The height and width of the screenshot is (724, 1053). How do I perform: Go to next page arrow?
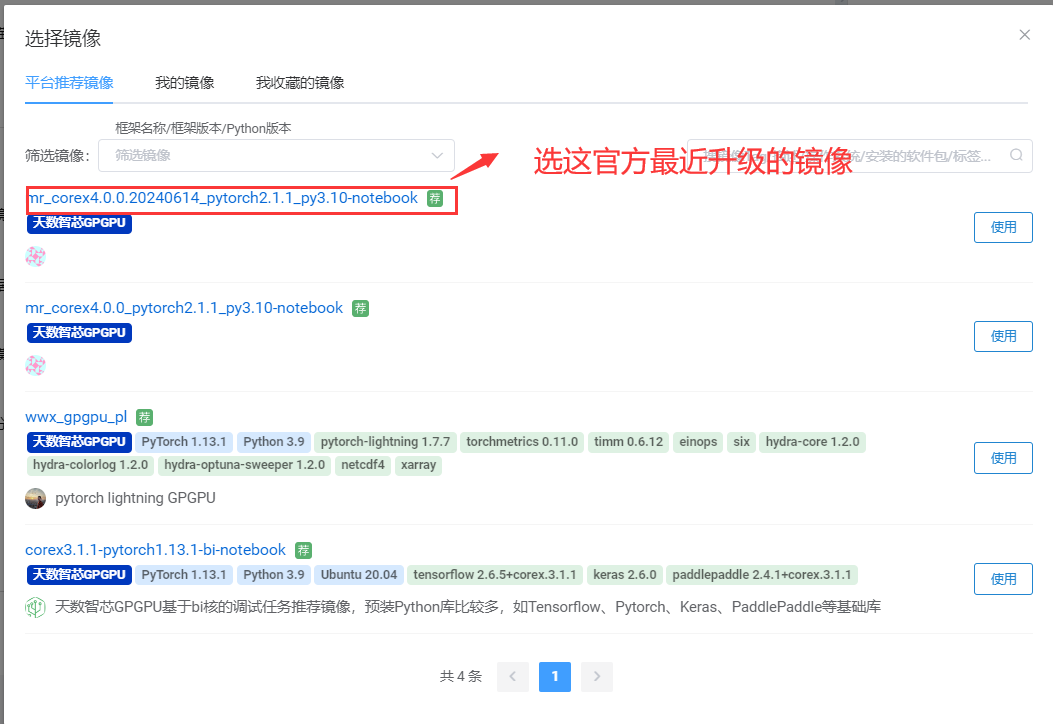pyautogui.click(x=597, y=676)
